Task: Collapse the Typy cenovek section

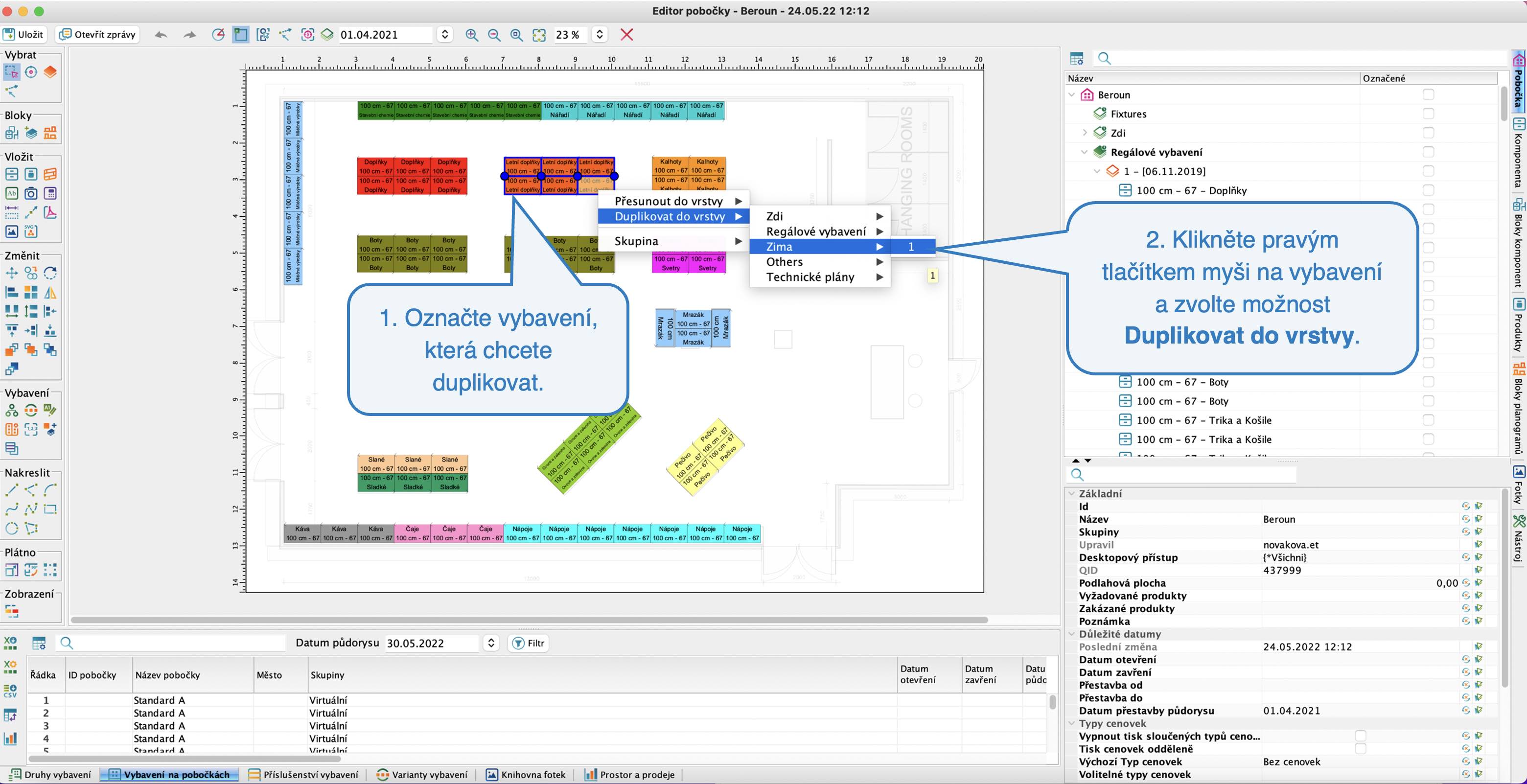Action: pyautogui.click(x=1072, y=723)
